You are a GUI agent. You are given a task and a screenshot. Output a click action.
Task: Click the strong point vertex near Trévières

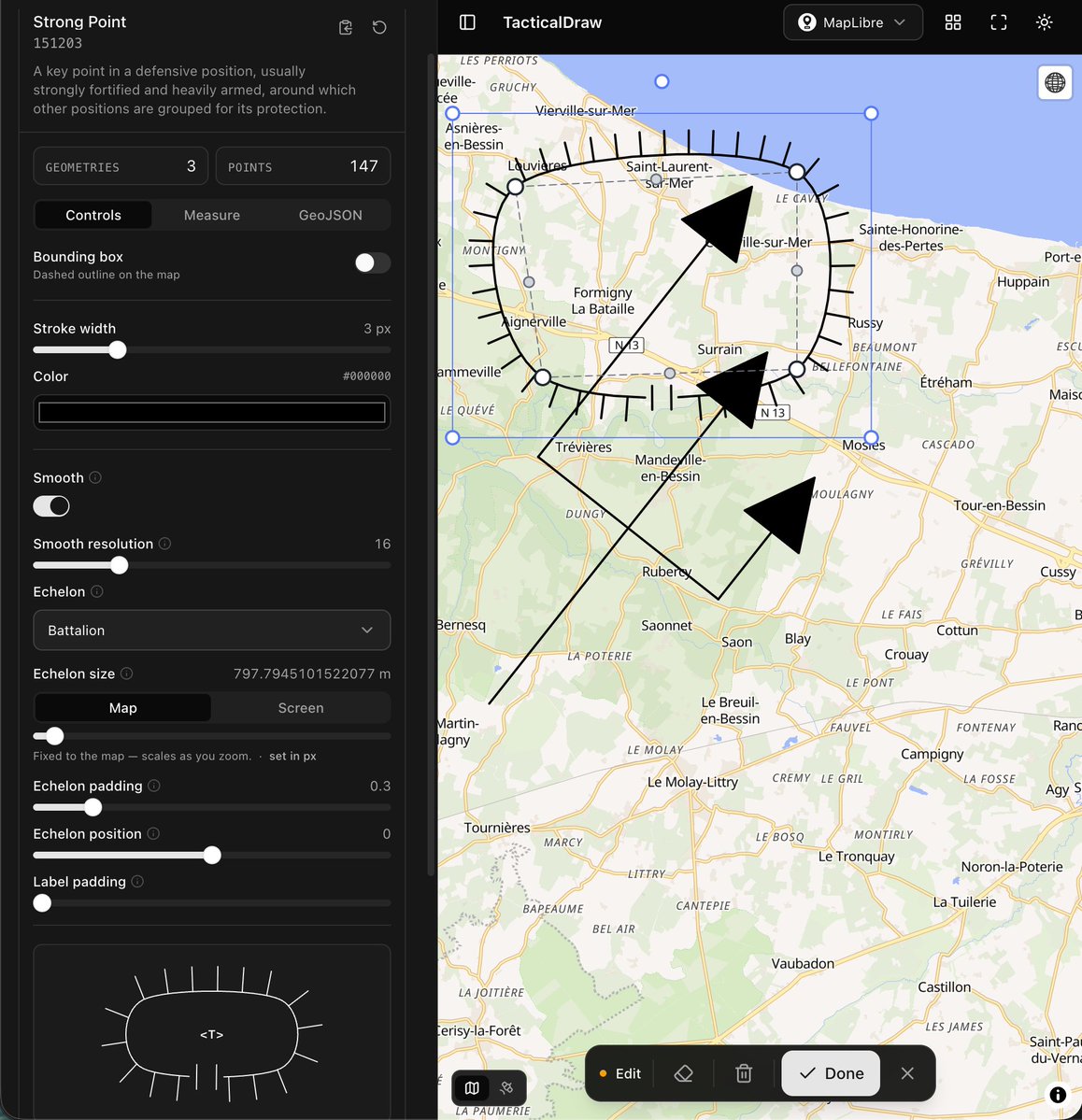543,377
